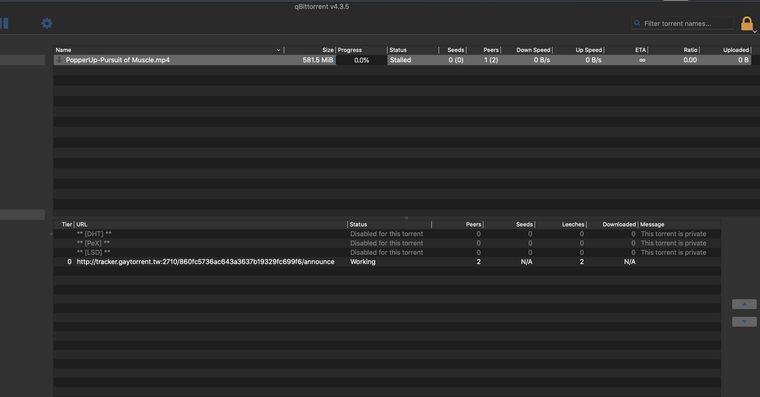The height and width of the screenshot is (397, 760).
Task: Click Disabled for this torrent in DHT row
Action: point(386,234)
